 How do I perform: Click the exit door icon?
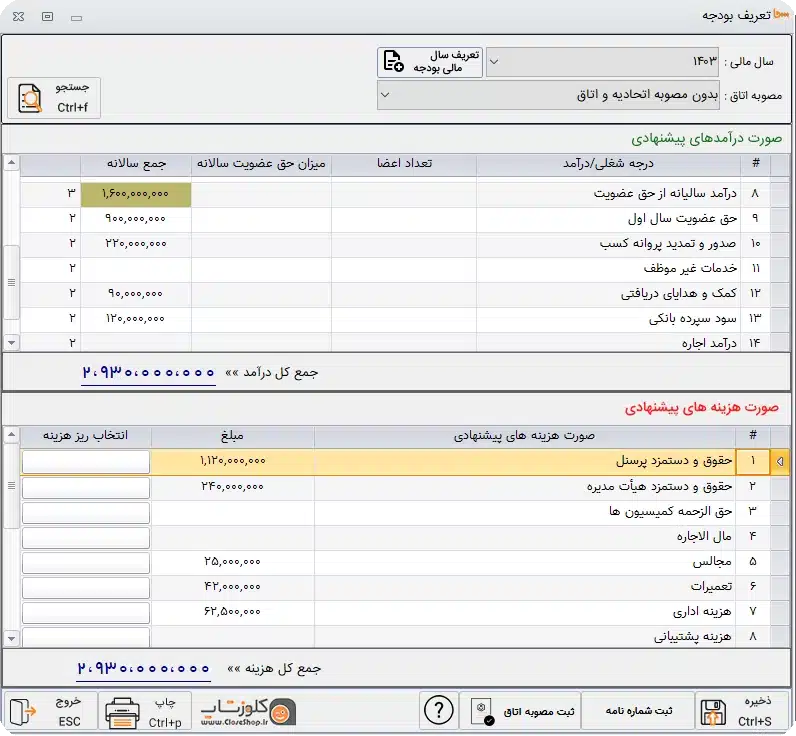(x=23, y=712)
